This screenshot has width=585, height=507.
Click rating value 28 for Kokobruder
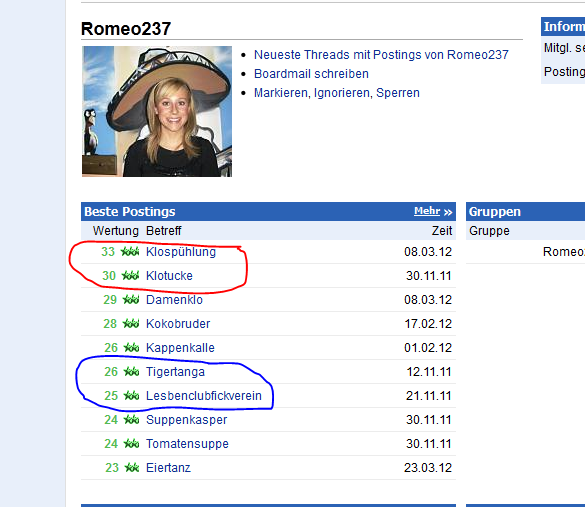(x=110, y=323)
